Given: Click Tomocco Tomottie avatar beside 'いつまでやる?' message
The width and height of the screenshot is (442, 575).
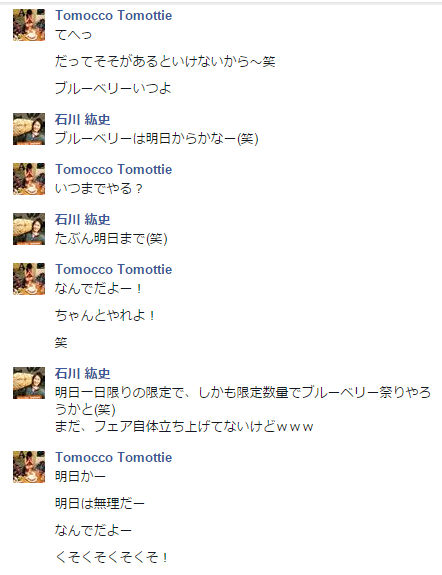Looking at the screenshot, I should click(x=29, y=179).
